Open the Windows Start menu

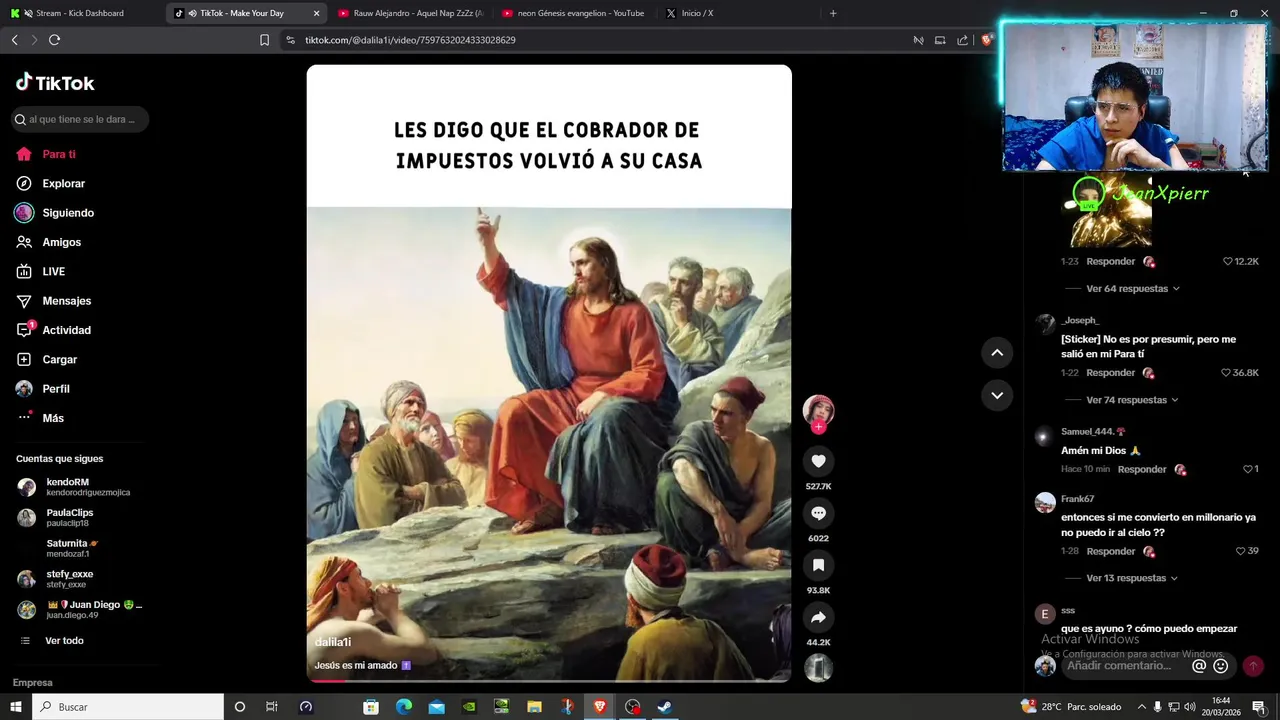coord(16,707)
